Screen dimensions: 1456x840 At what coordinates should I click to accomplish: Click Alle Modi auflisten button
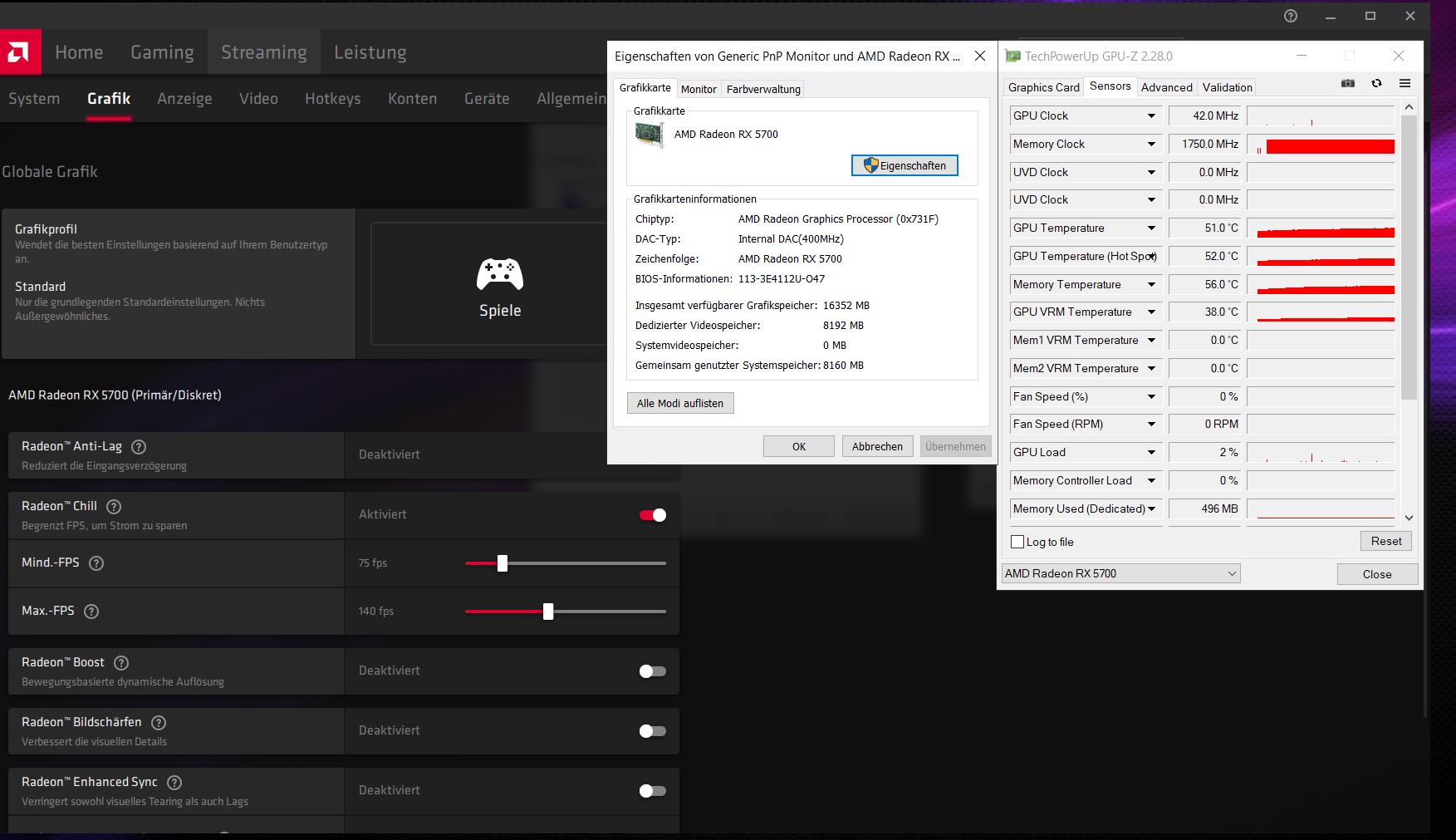[x=680, y=404]
